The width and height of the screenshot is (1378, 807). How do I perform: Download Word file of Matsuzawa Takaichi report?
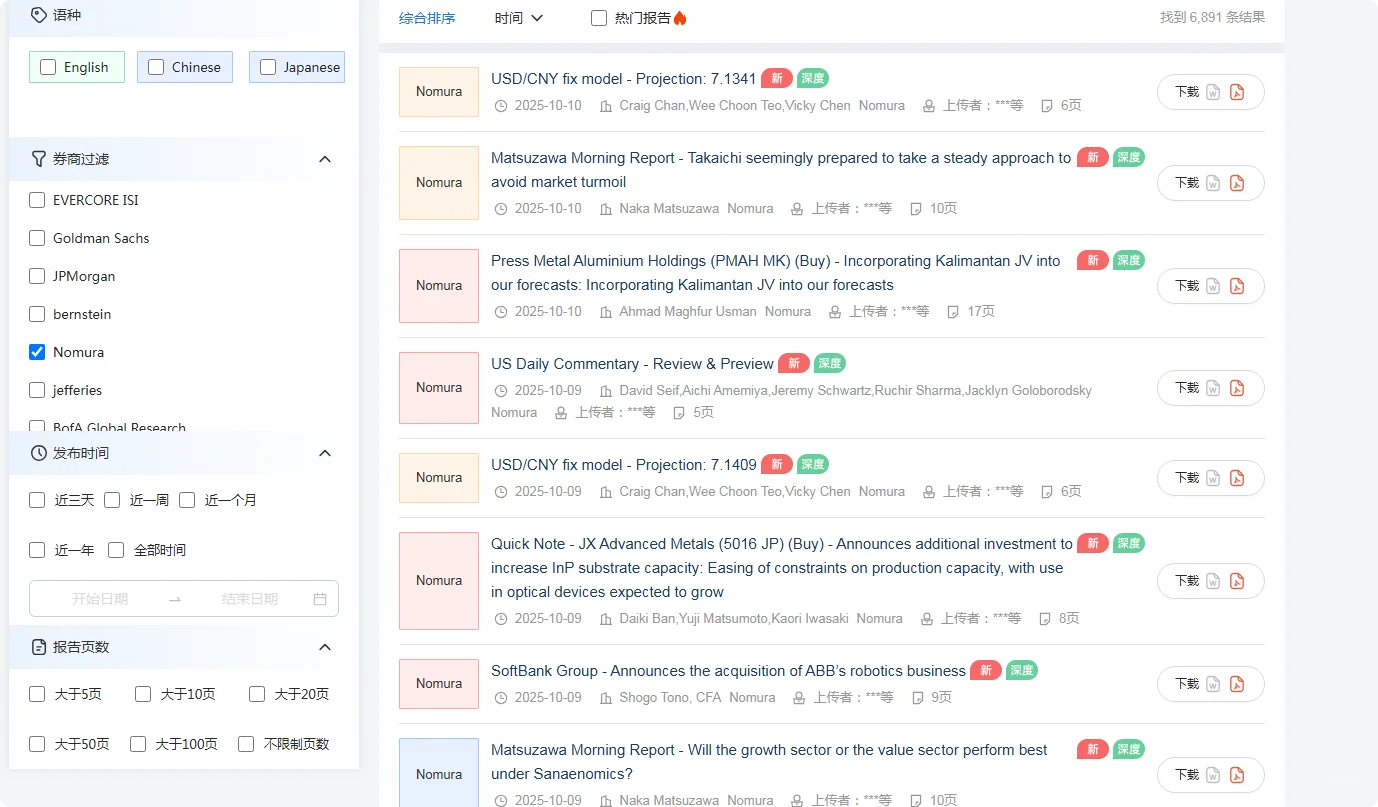[1213, 183]
